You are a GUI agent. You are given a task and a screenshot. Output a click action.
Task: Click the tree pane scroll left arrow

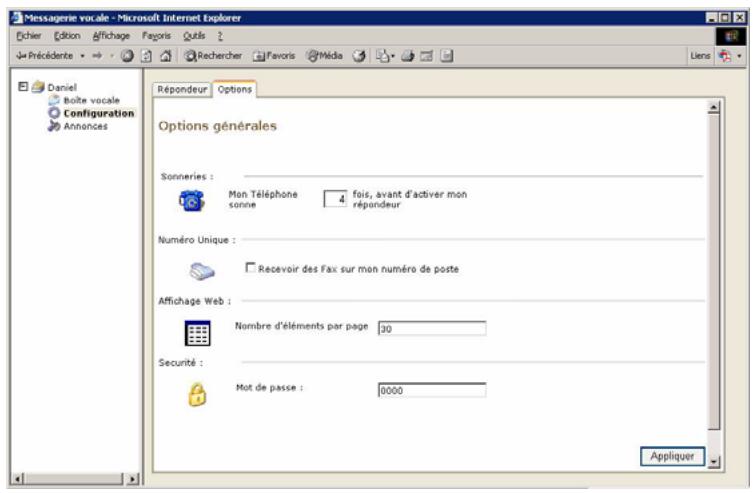[17, 479]
